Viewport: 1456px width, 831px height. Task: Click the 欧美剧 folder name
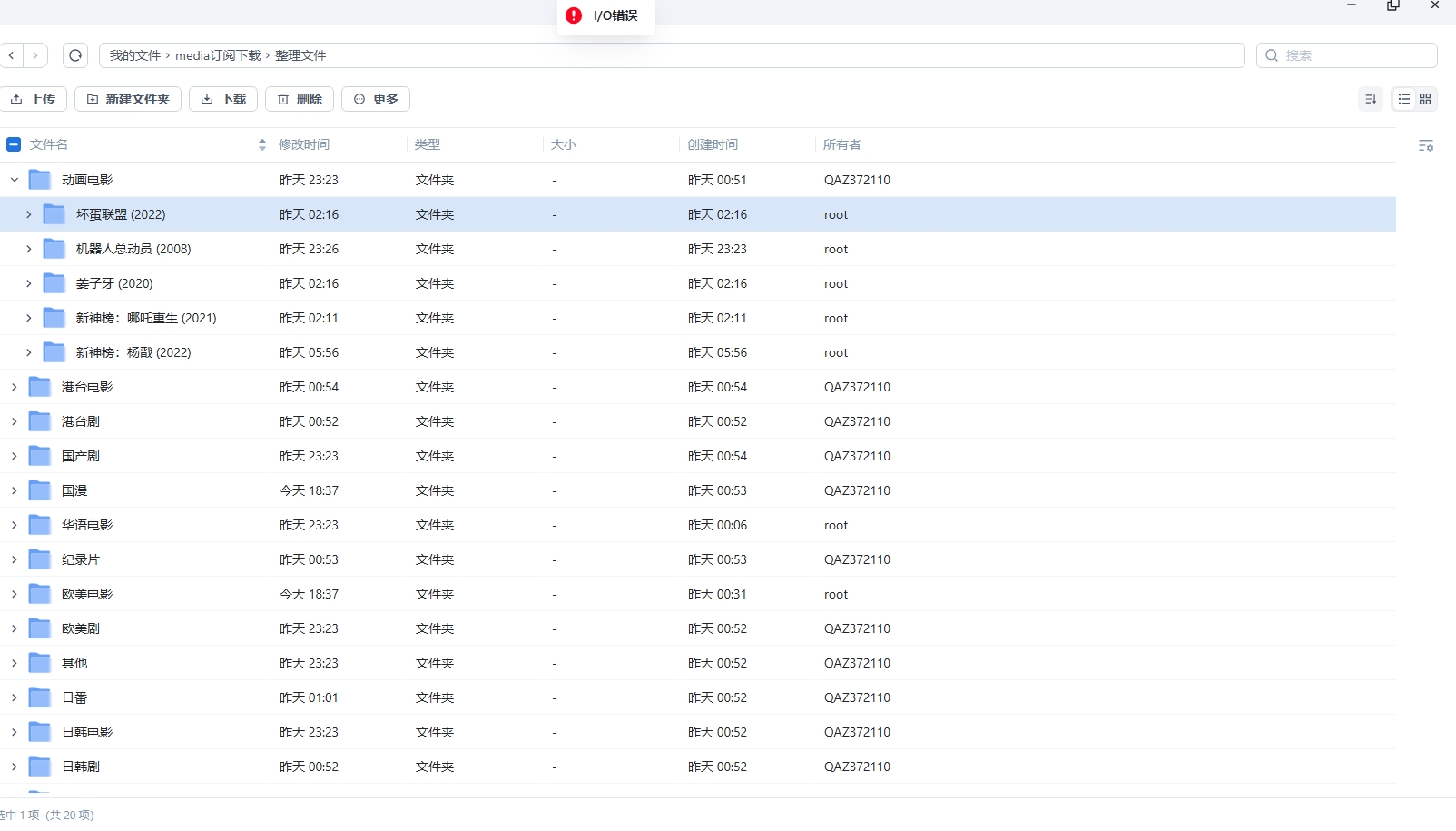[81, 628]
